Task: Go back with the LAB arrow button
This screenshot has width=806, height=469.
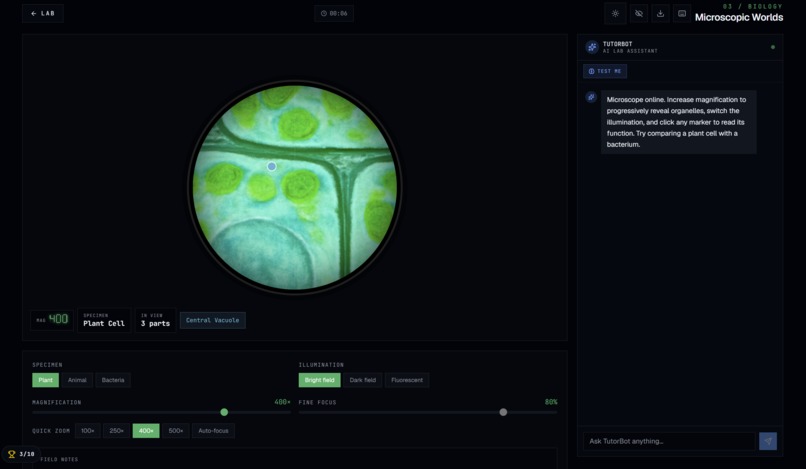Action: pos(43,13)
